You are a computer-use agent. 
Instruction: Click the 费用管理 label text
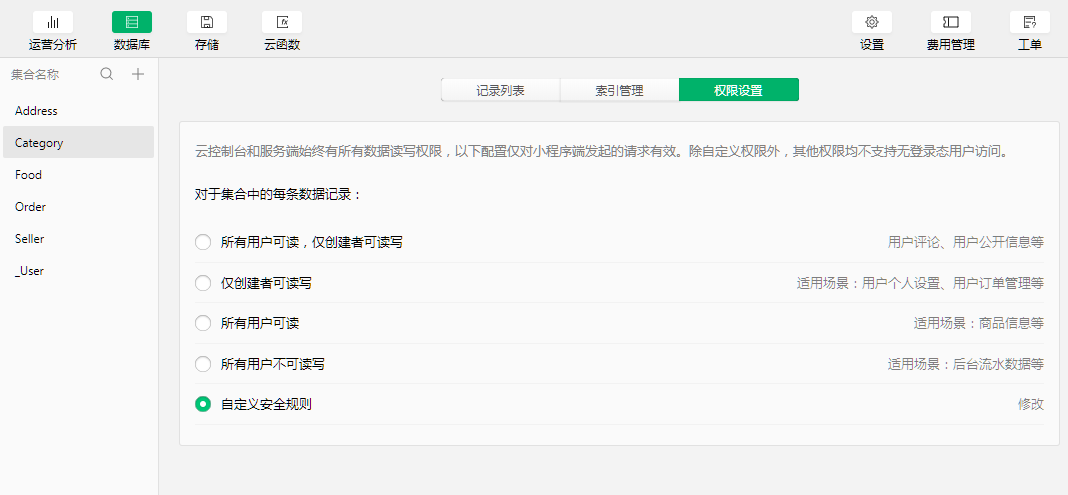pos(951,45)
